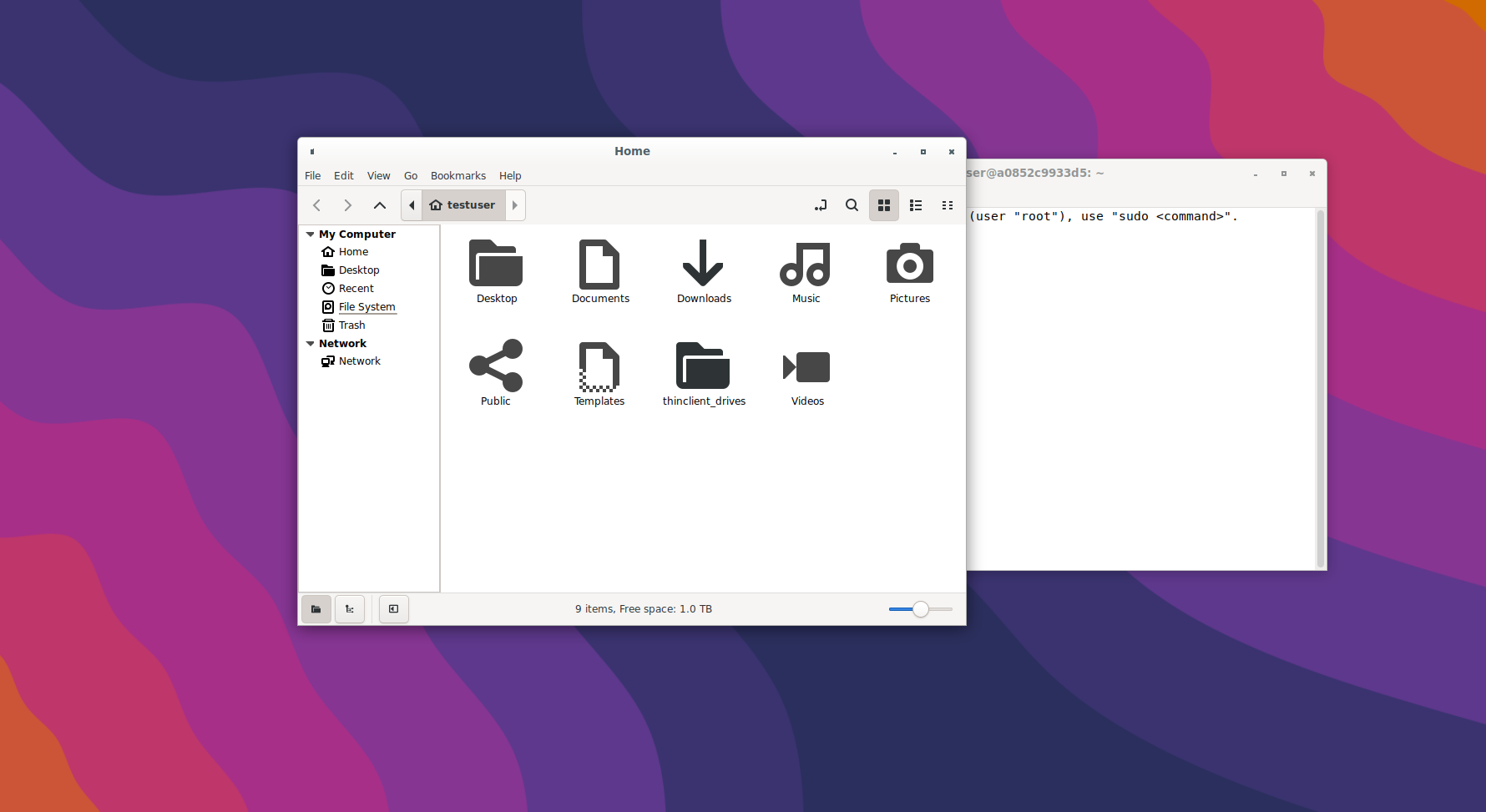
Task: Switch to icon view mode
Action: click(884, 205)
